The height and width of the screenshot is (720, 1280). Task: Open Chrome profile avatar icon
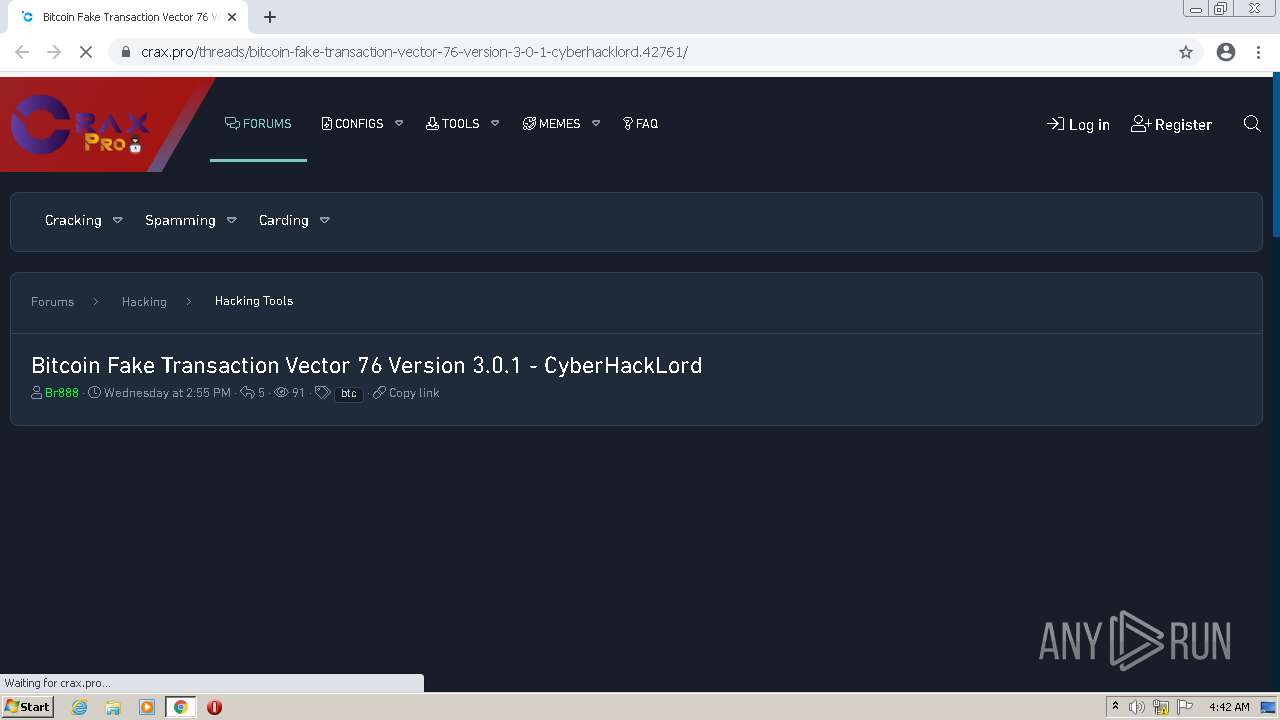pos(1226,52)
